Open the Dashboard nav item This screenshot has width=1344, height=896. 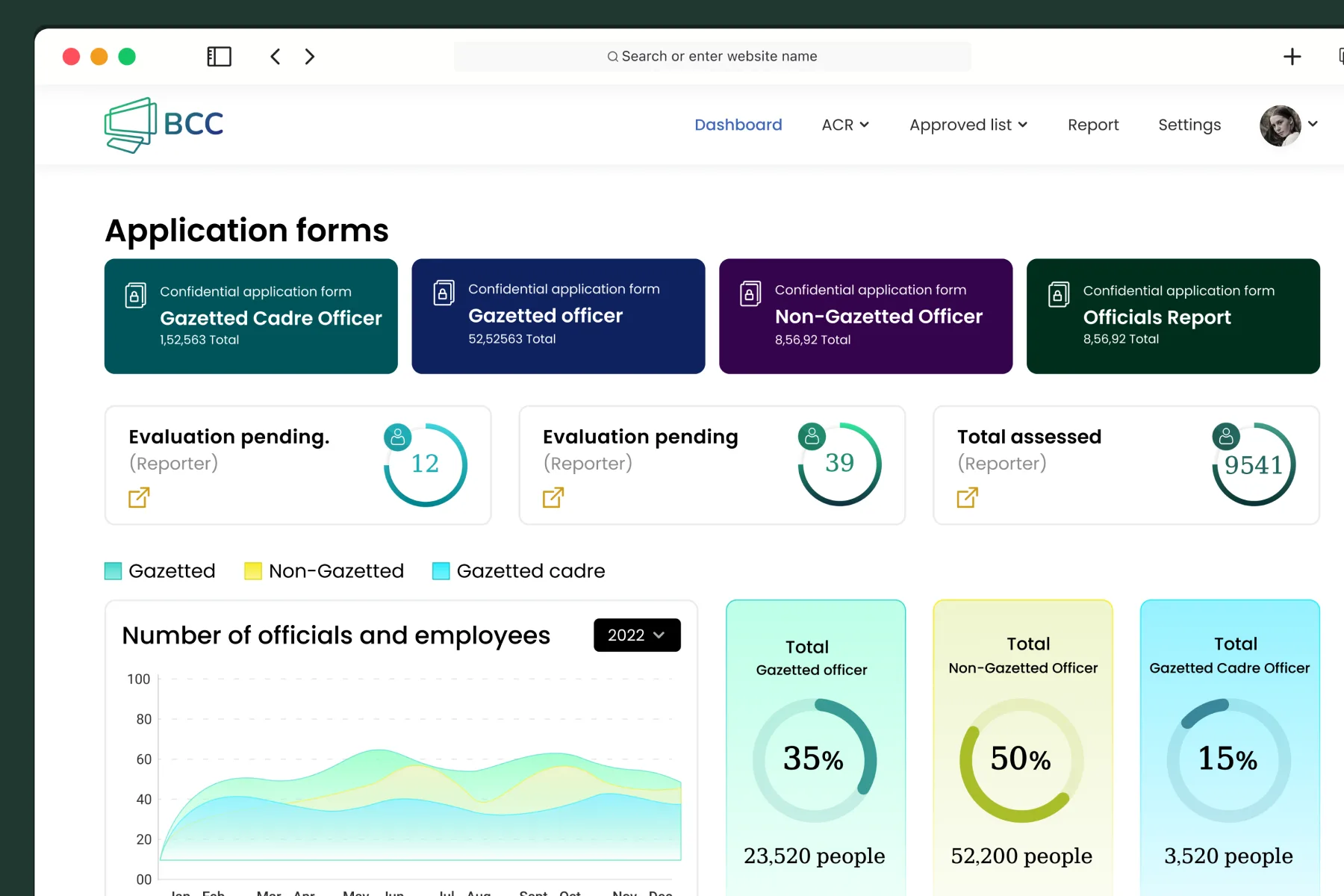(x=738, y=125)
